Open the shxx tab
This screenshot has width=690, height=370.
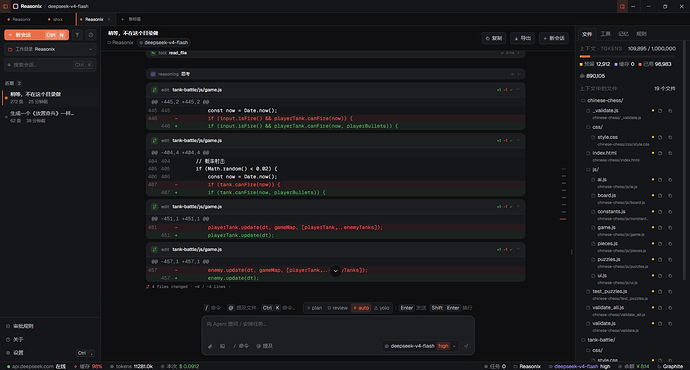[x=55, y=19]
